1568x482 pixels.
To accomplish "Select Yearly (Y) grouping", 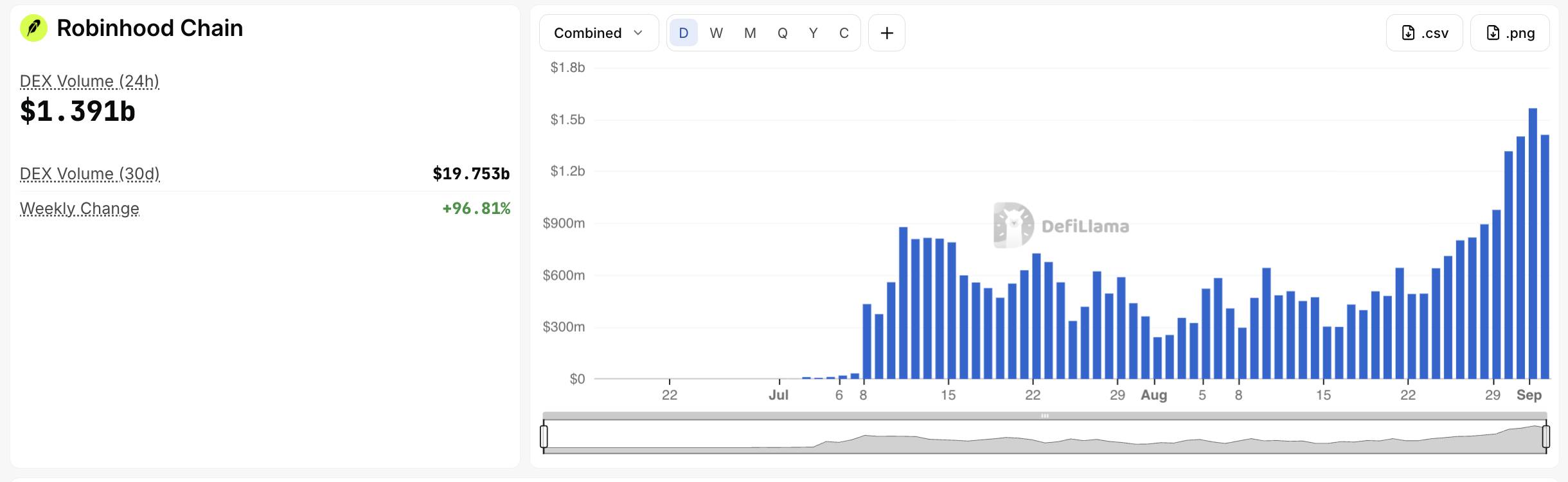I will [813, 33].
